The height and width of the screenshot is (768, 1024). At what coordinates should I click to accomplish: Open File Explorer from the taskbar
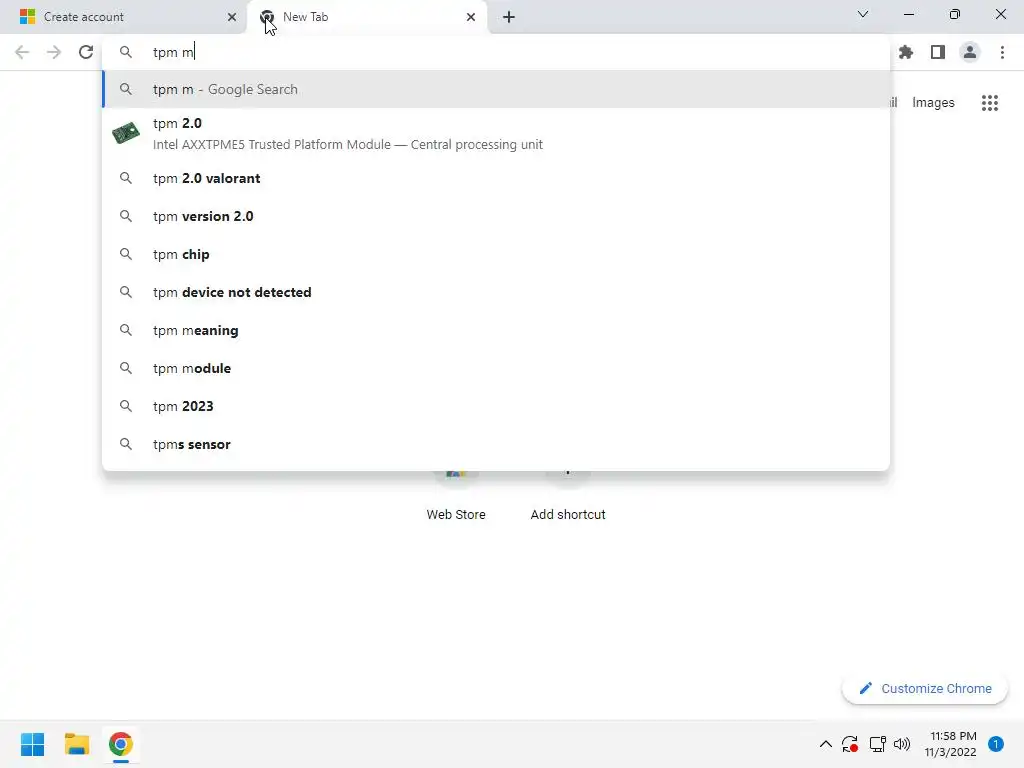77,744
